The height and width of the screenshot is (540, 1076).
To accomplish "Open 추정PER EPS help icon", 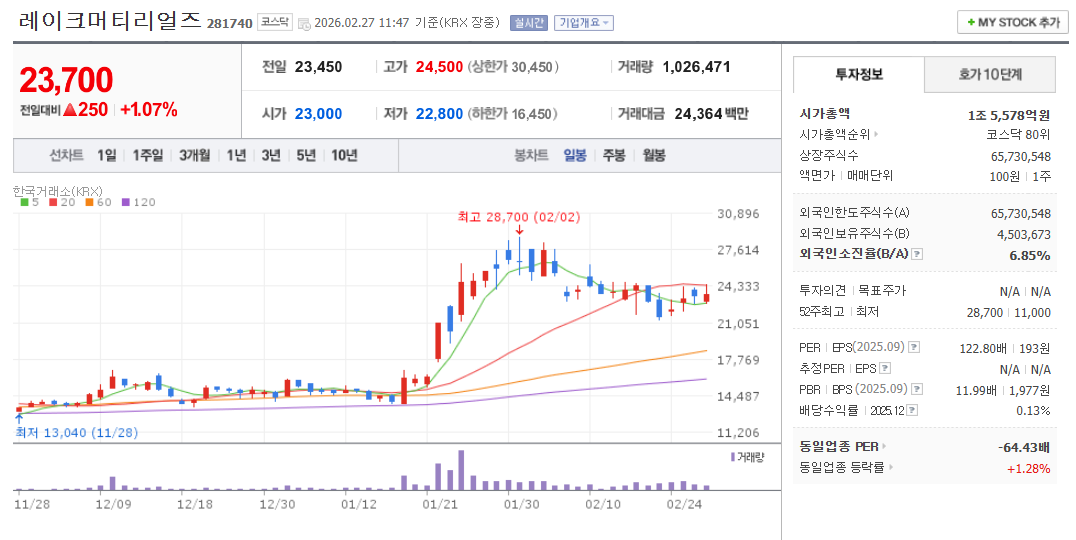I will click(x=885, y=368).
